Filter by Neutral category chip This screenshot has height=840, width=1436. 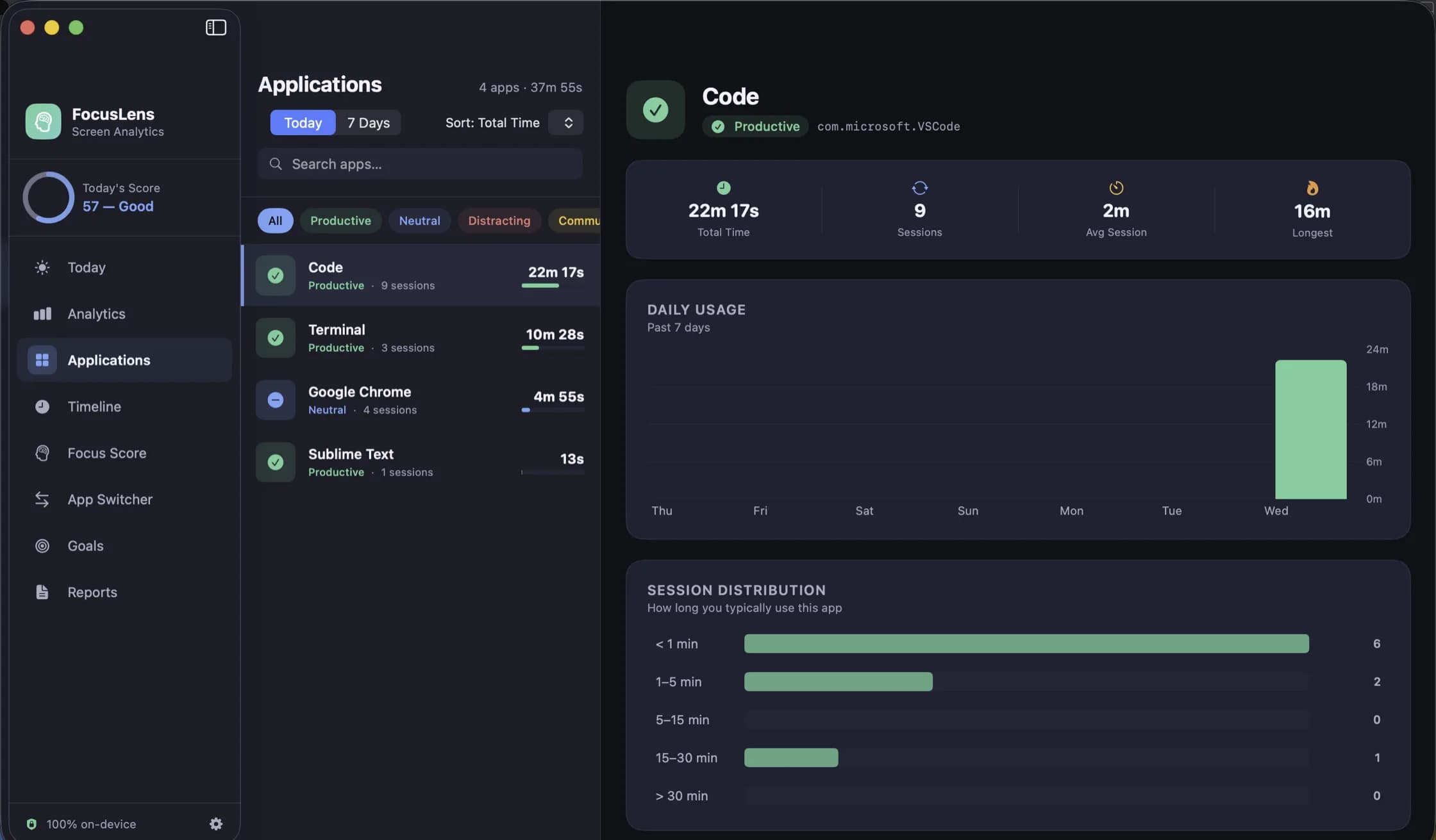pos(419,220)
